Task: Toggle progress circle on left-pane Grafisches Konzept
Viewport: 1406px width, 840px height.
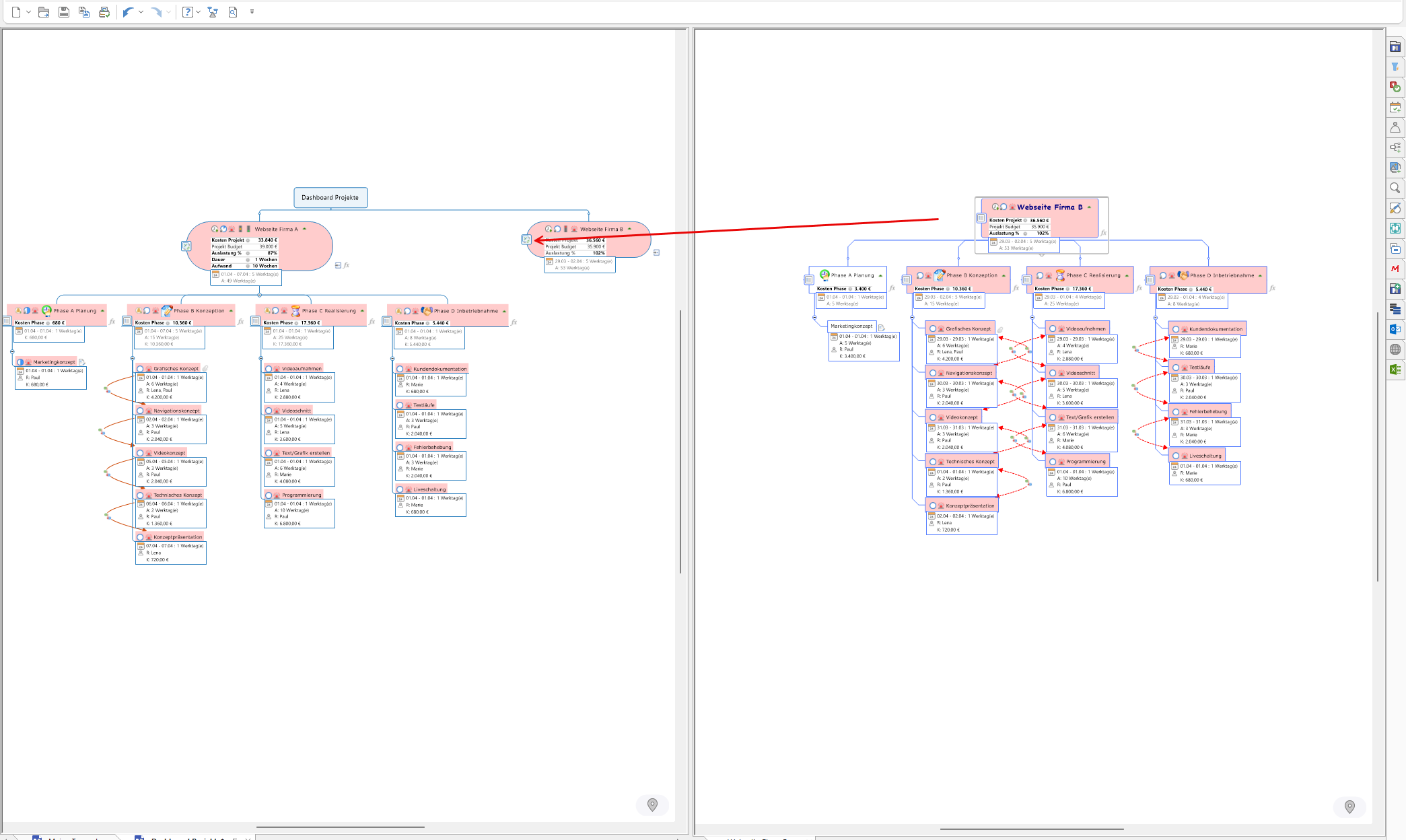Action: coord(140,369)
